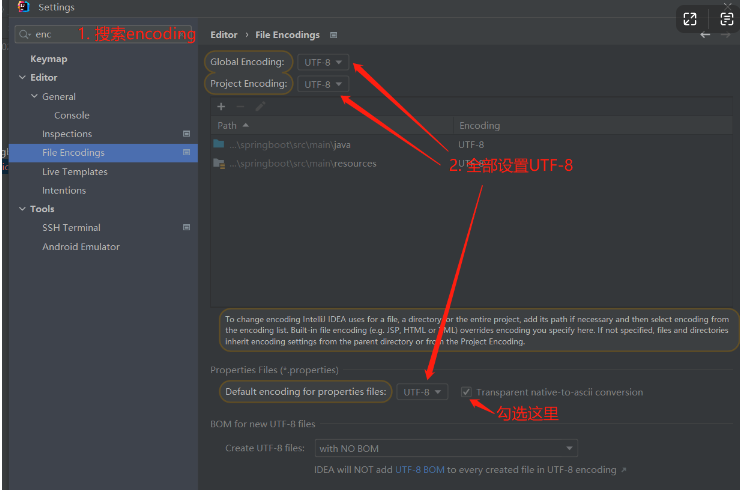740x490 pixels.
Task: Click the text recognition icon overlay
Action: 726,19
